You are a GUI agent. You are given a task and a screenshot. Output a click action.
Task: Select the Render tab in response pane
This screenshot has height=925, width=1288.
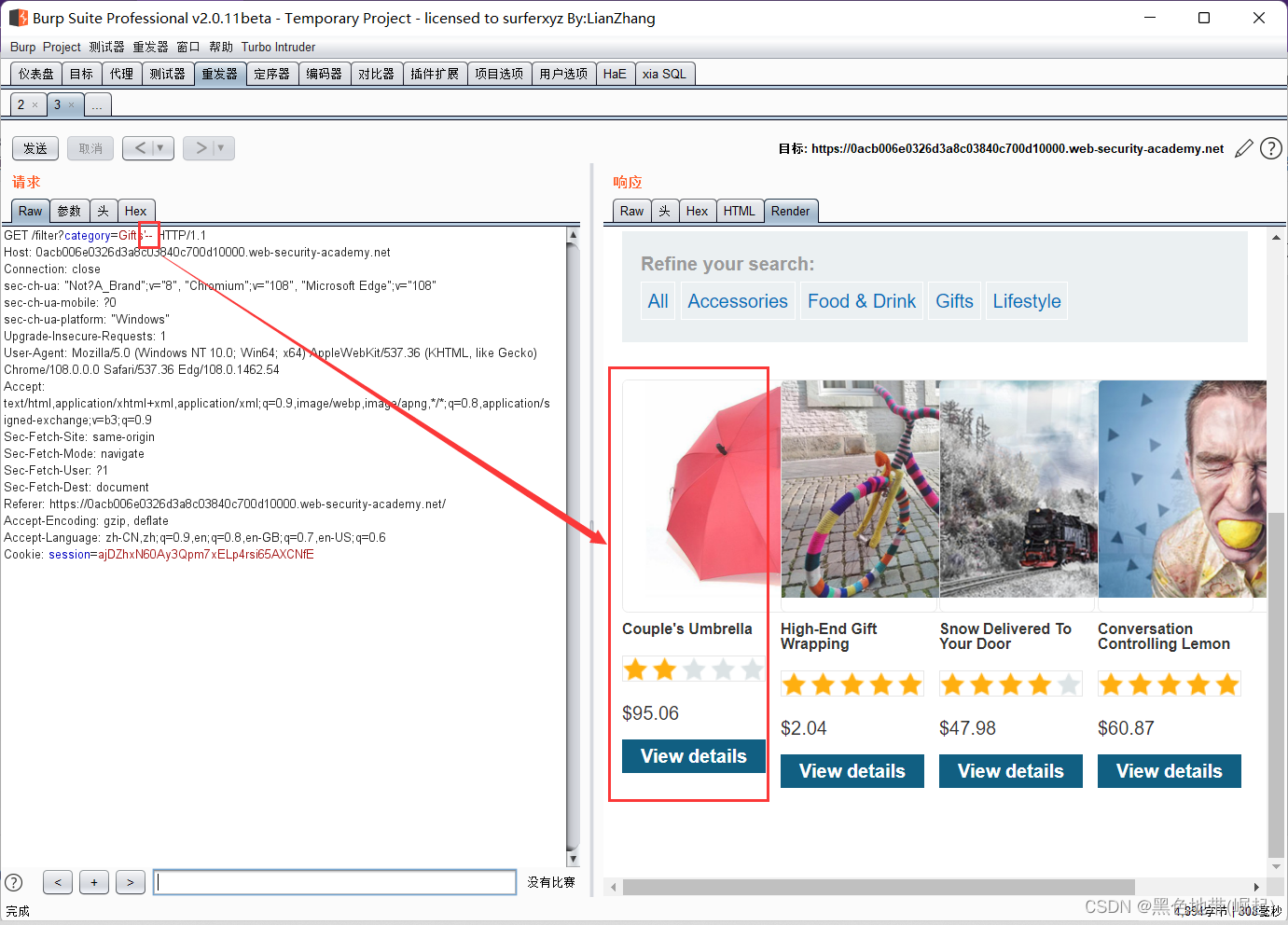coord(791,212)
